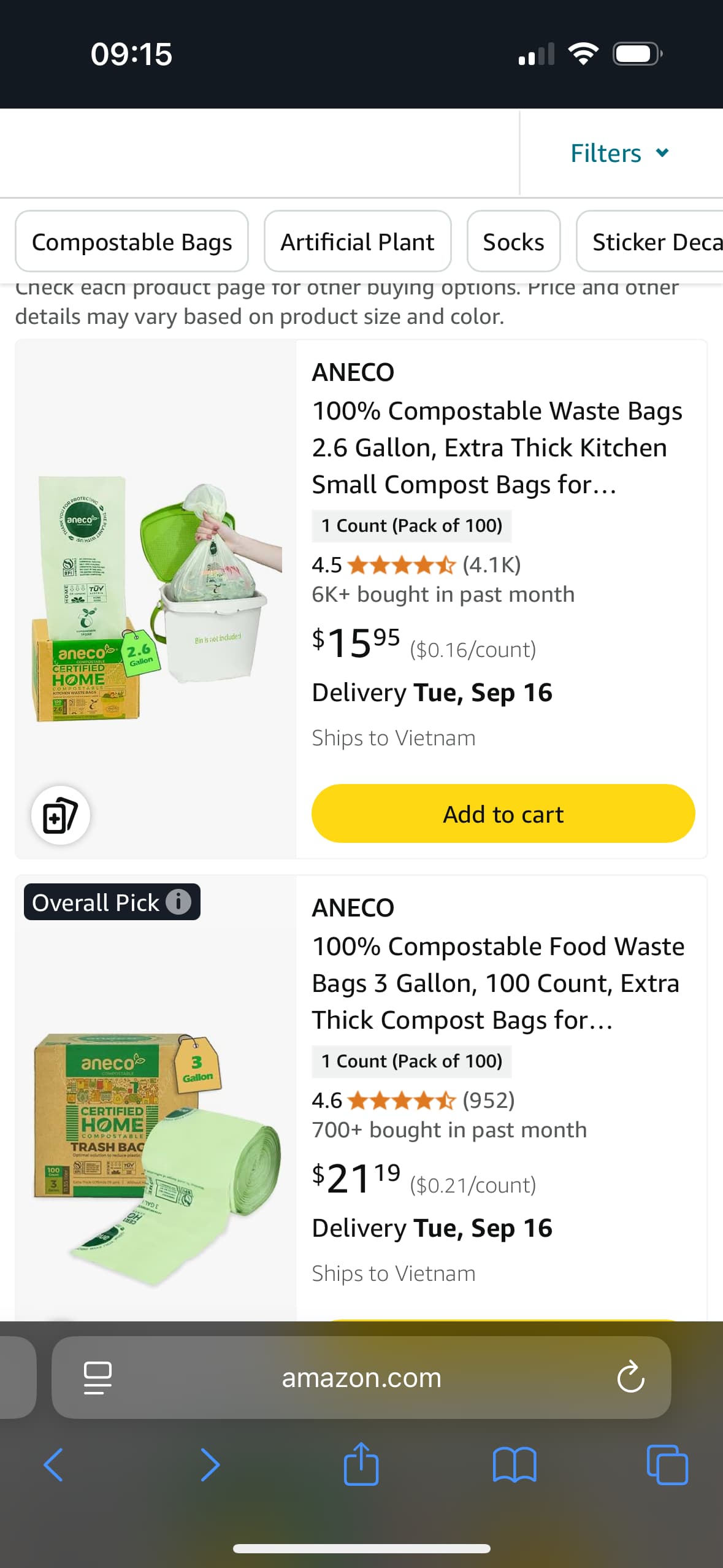This screenshot has width=723, height=1568.
Task: Tap the Safari forward arrow
Action: 210,1465
